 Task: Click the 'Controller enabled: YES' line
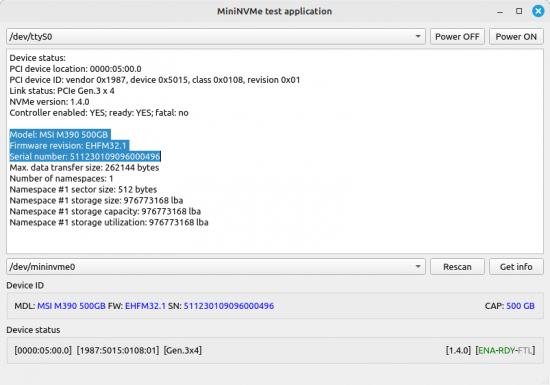click(x=99, y=113)
